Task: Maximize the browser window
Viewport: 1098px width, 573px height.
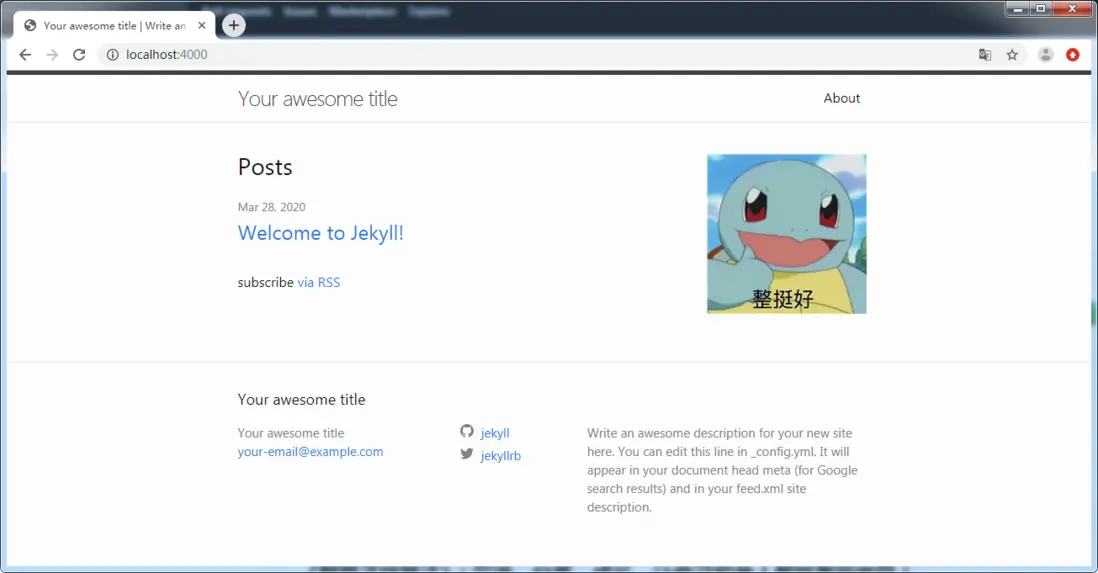Action: click(1041, 8)
